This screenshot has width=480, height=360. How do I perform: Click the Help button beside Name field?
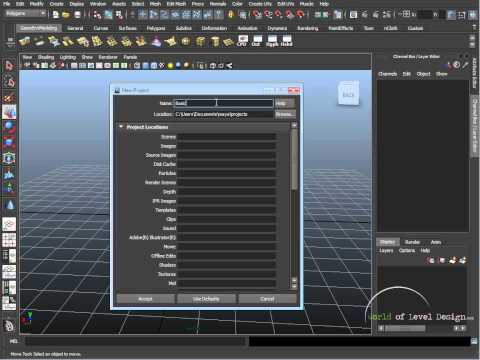284,104
